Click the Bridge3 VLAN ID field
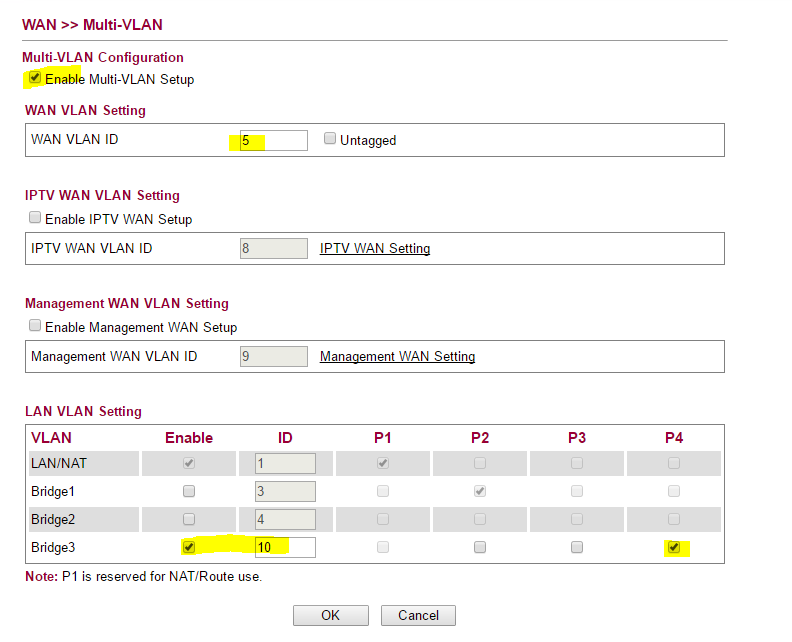Screen dimensions: 792x642 click(x=285, y=547)
